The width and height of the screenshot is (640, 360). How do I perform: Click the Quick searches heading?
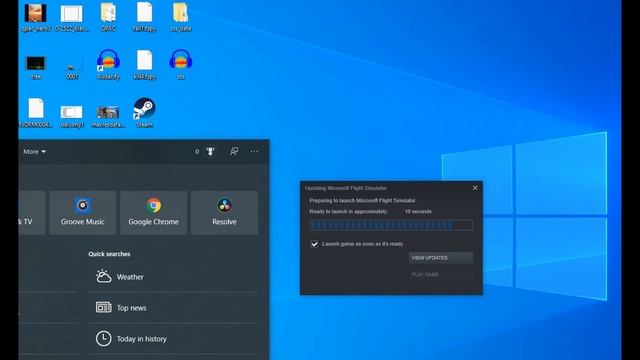coord(109,254)
